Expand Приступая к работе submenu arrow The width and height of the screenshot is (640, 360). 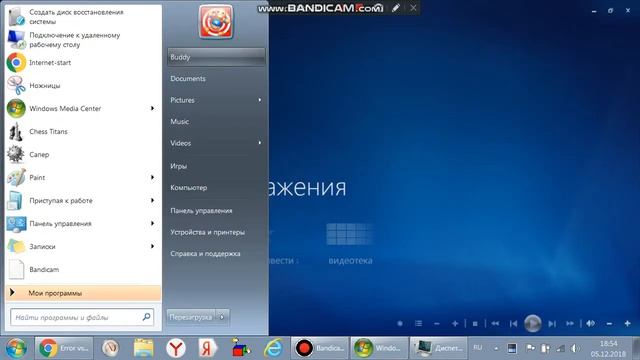tap(152, 200)
